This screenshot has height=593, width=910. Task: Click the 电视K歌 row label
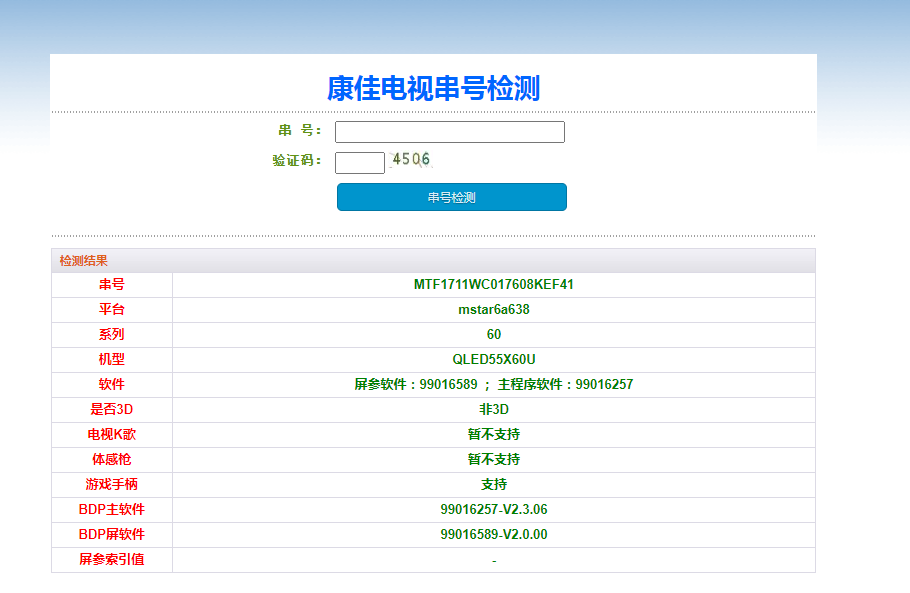pyautogui.click(x=111, y=434)
